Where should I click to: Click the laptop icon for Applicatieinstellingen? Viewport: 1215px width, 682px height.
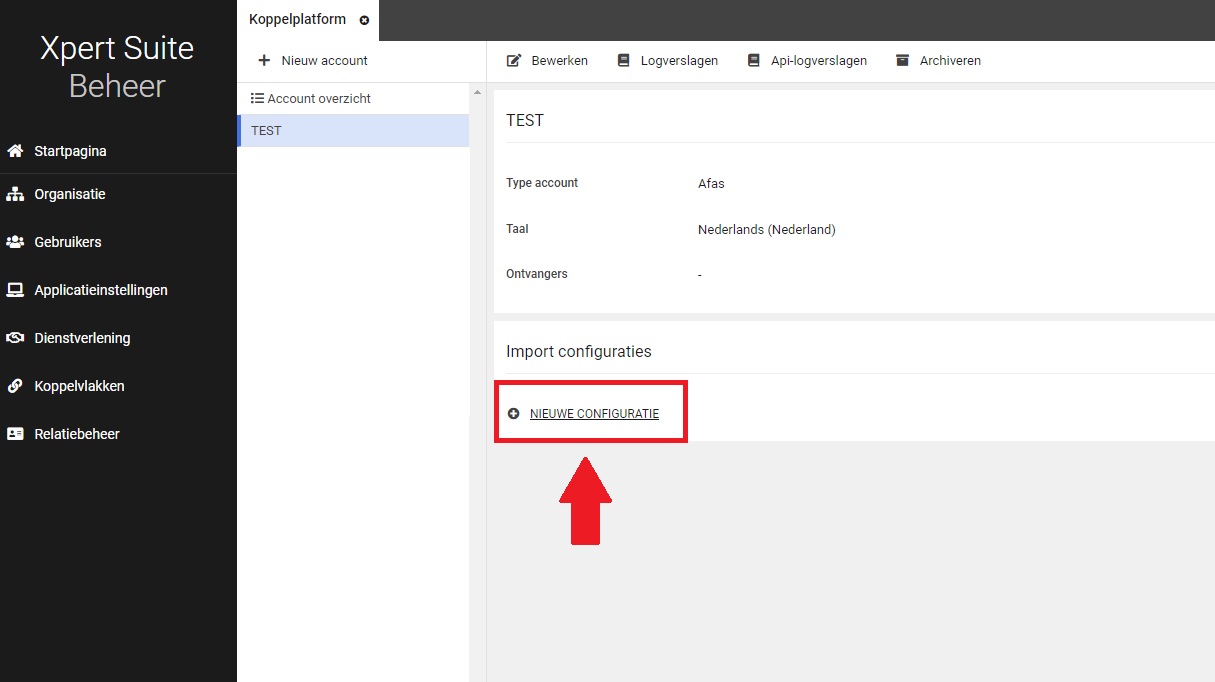coord(15,290)
